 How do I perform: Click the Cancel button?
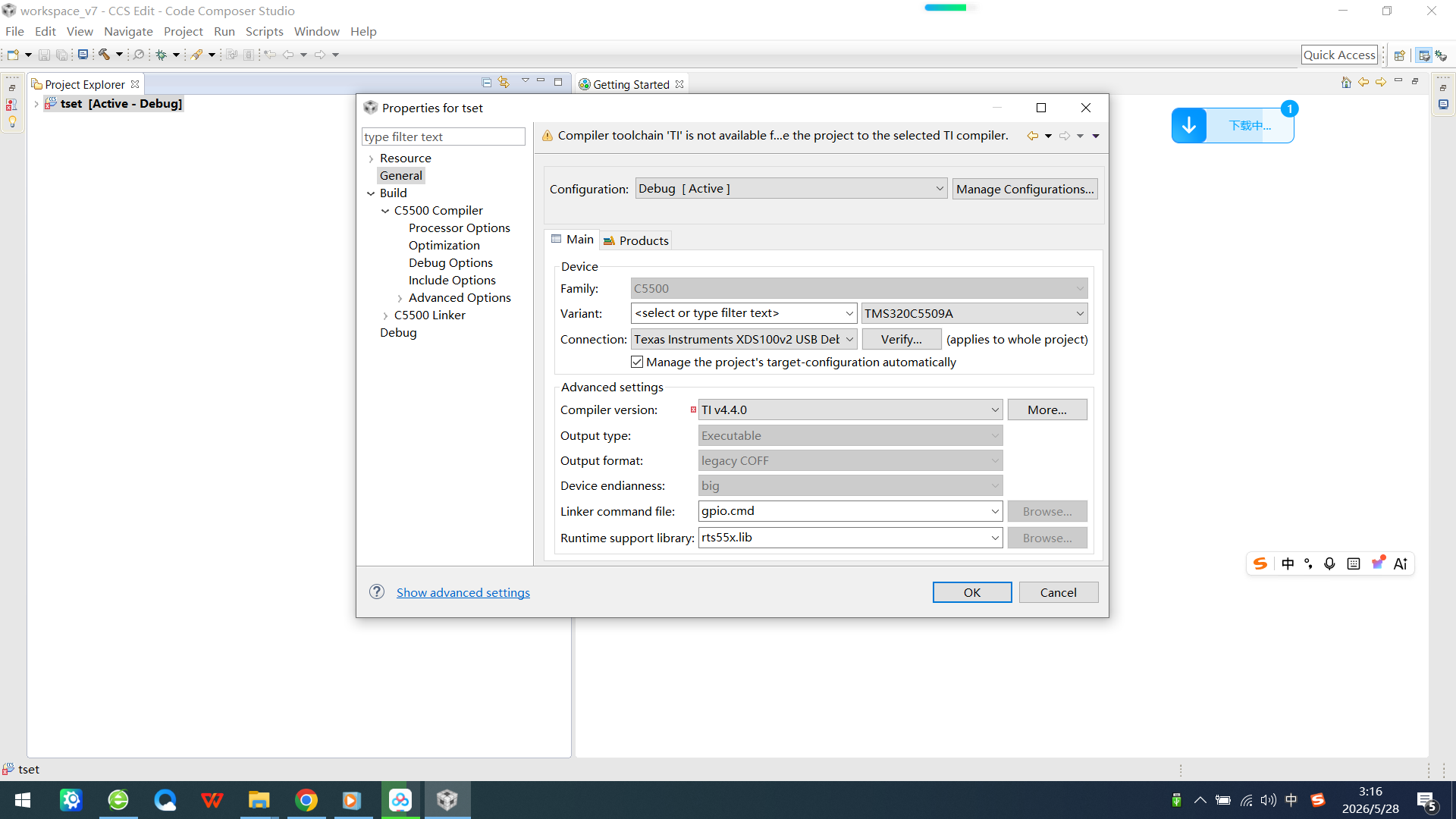click(x=1059, y=592)
